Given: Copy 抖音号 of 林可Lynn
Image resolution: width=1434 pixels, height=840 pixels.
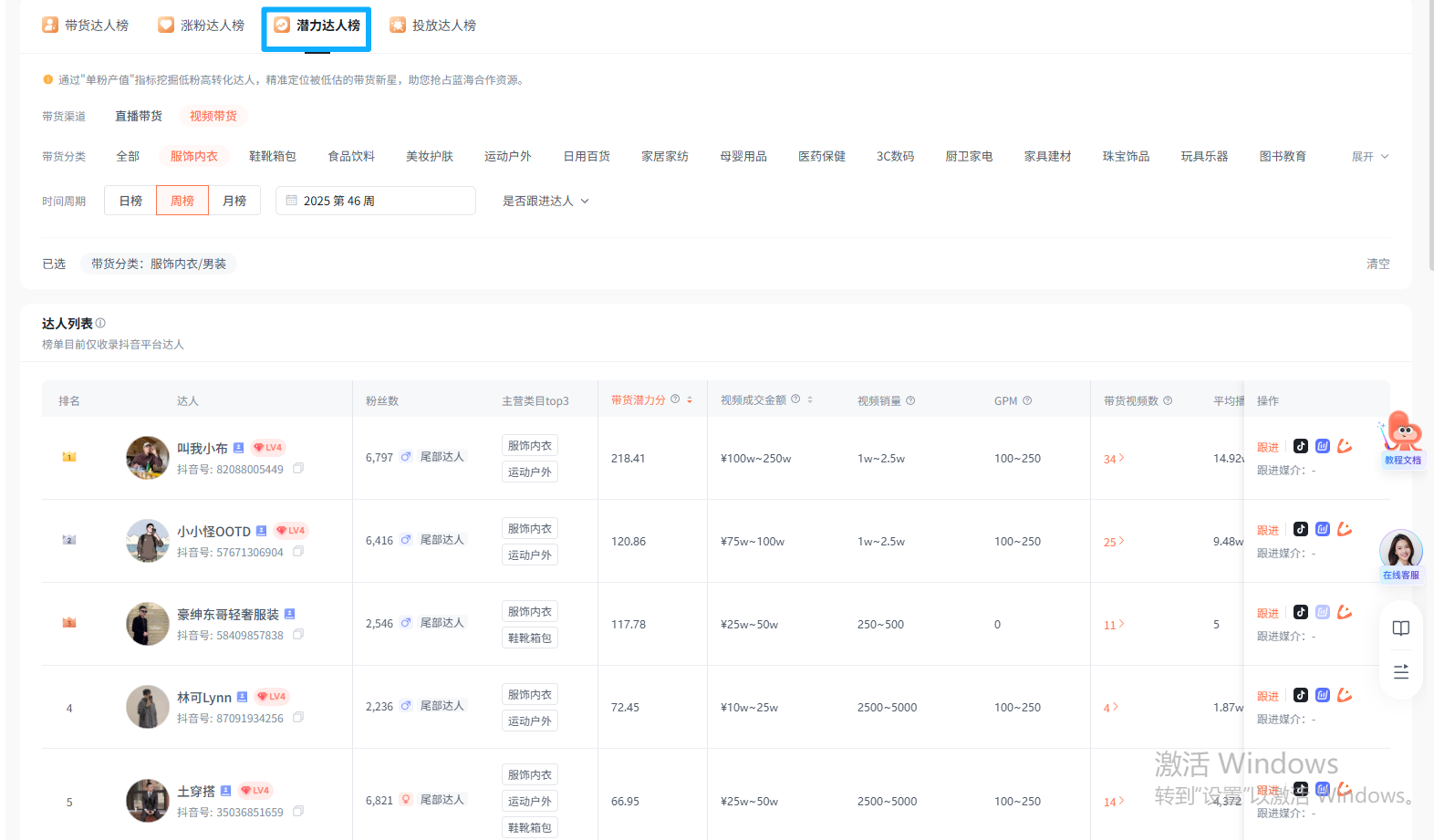Looking at the screenshot, I should tap(298, 718).
